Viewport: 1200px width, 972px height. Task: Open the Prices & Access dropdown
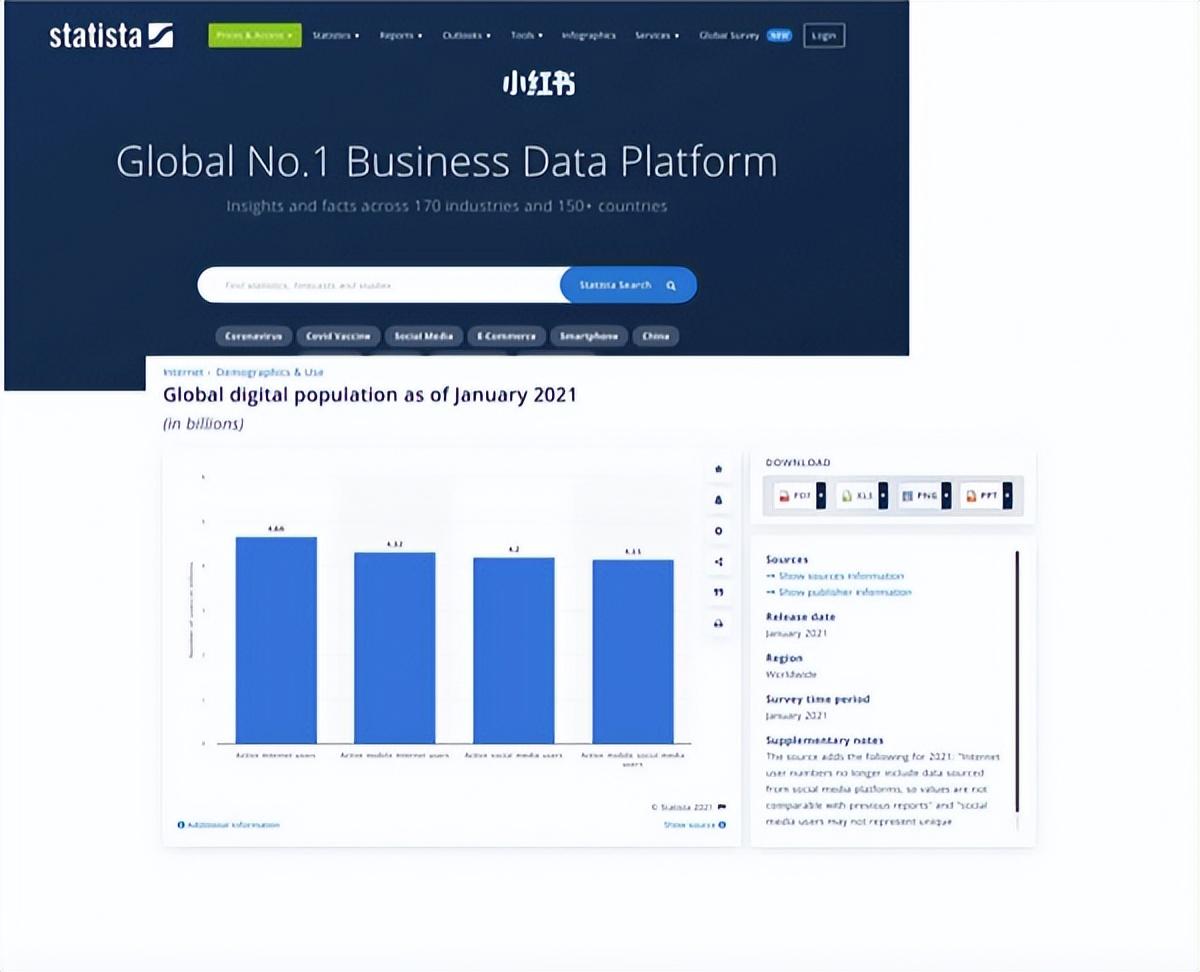click(x=255, y=35)
